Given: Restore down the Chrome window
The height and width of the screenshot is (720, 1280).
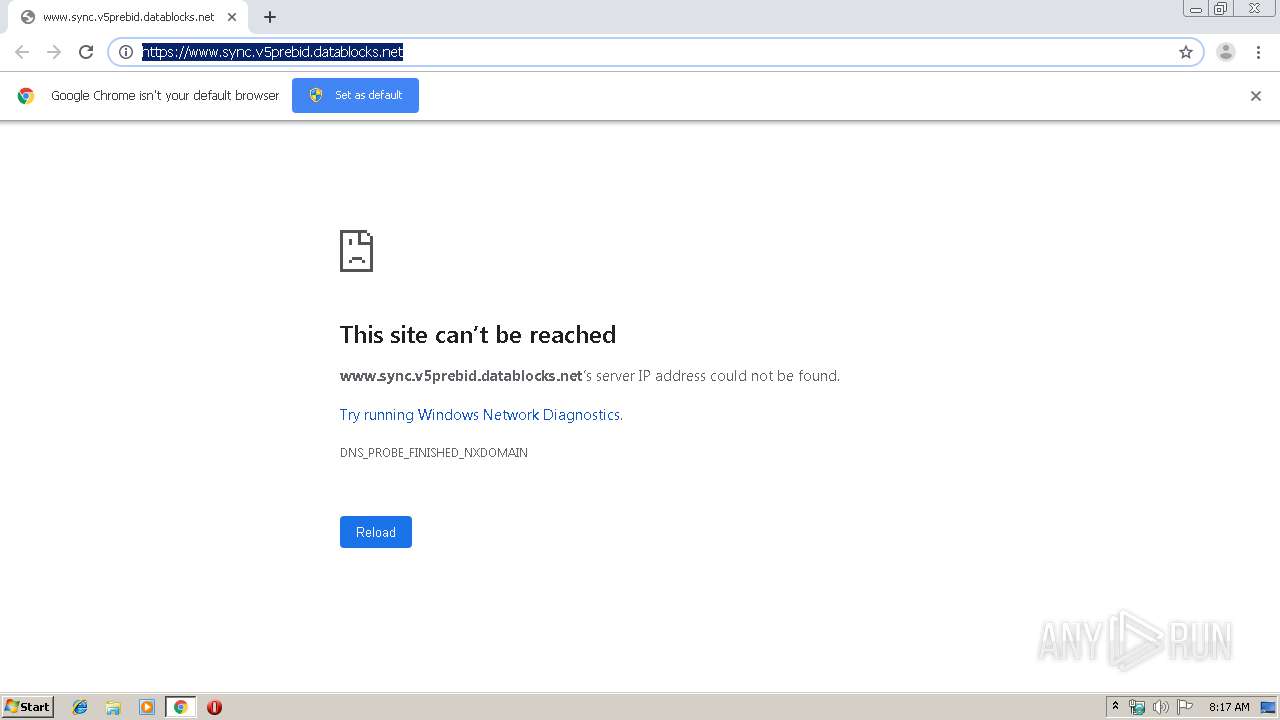Looking at the screenshot, I should (1221, 9).
